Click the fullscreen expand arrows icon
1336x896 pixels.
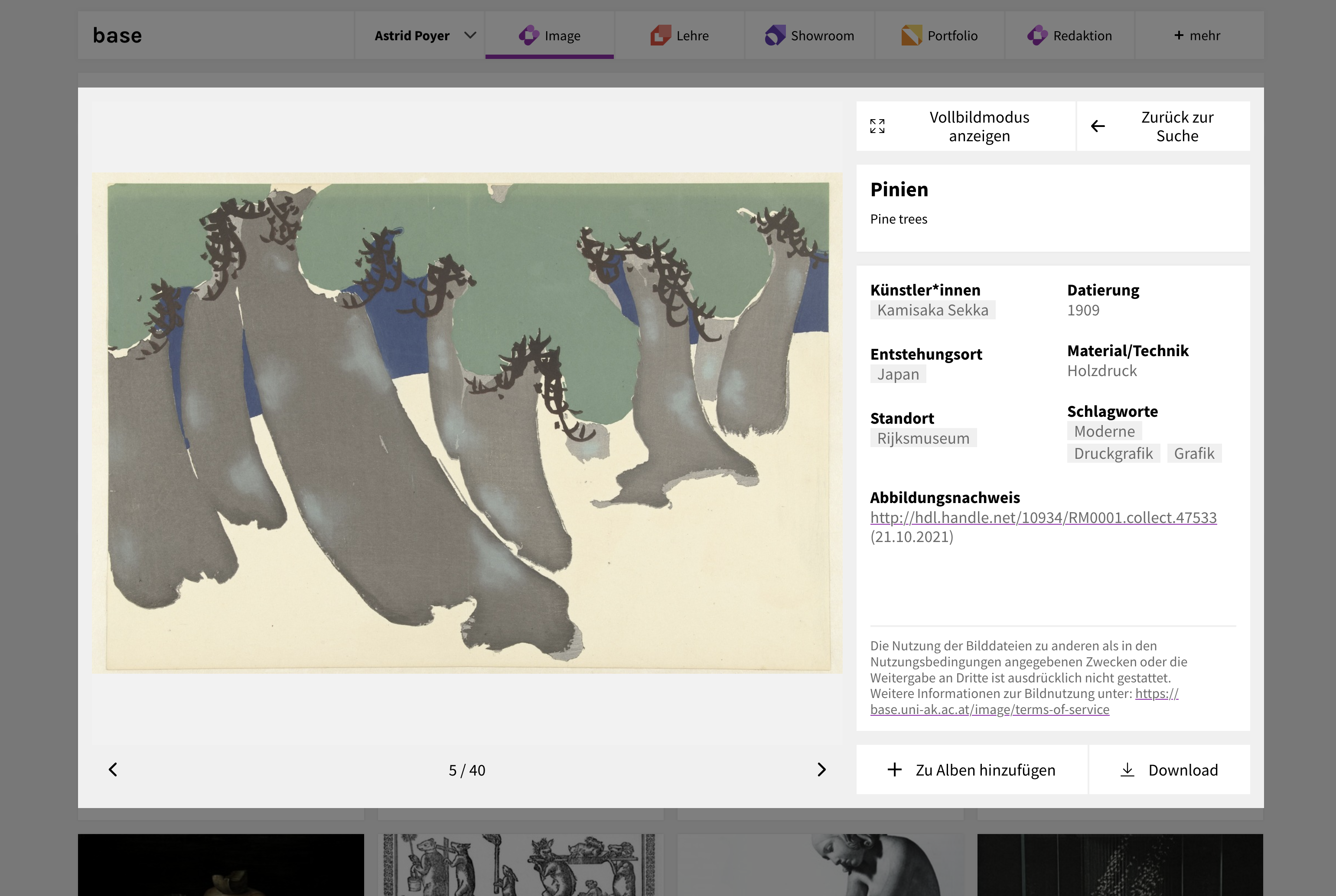point(877,126)
